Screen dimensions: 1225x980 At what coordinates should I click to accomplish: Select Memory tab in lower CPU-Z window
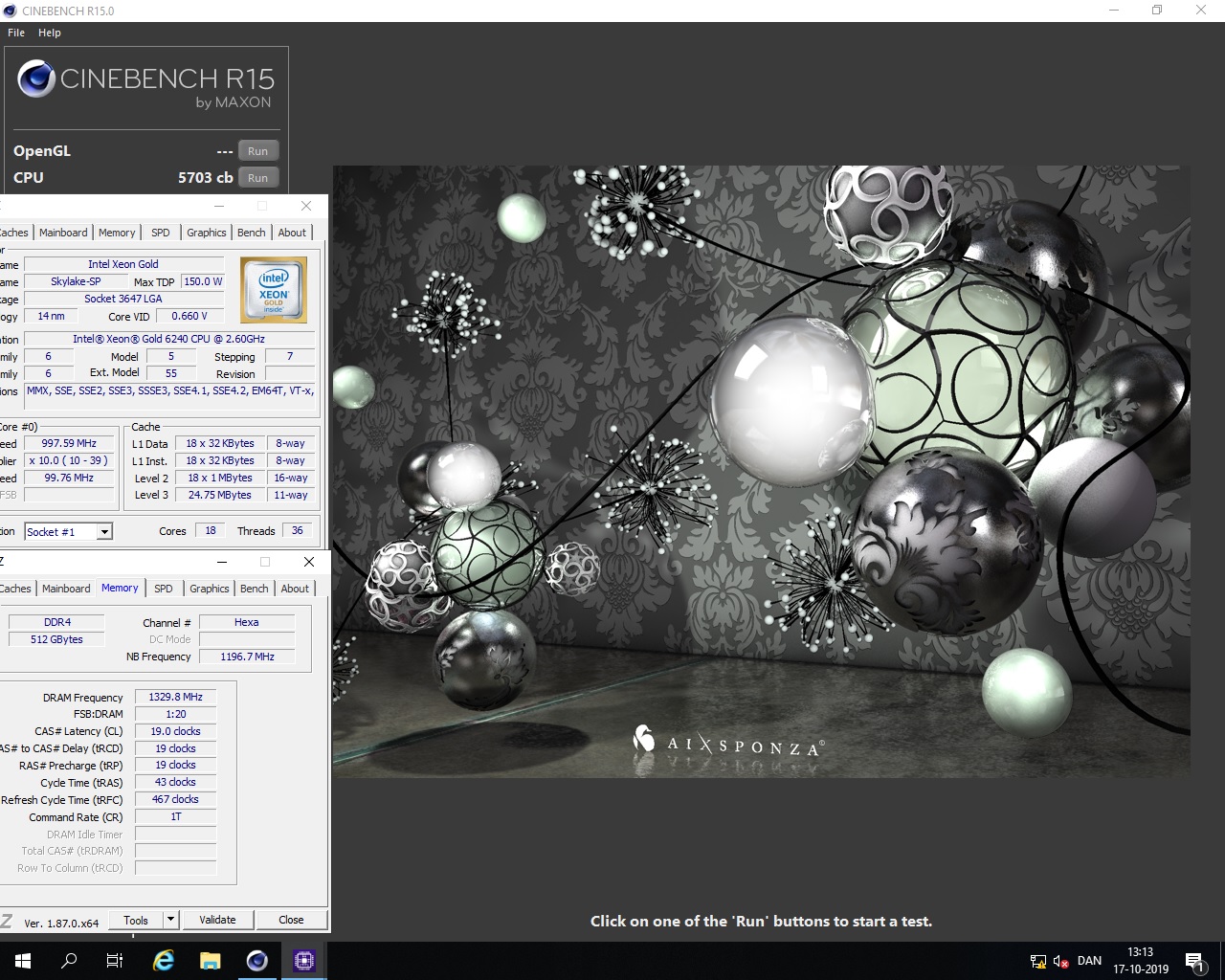click(120, 588)
